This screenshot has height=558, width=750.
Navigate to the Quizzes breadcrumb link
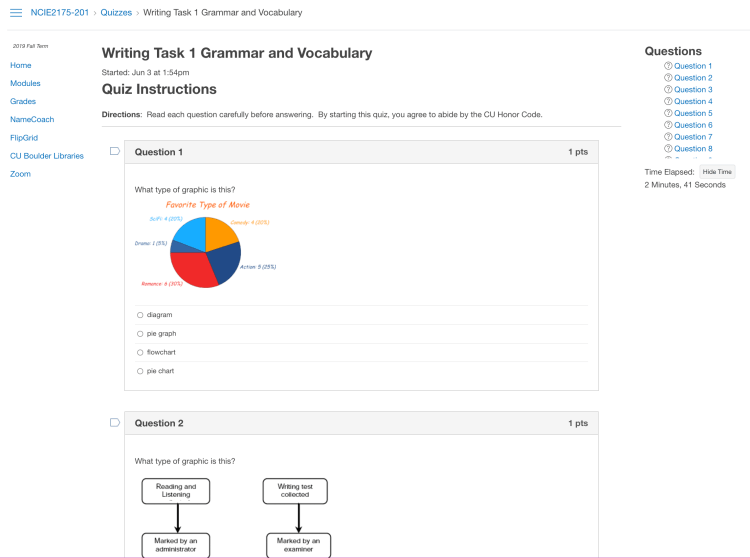(x=116, y=13)
